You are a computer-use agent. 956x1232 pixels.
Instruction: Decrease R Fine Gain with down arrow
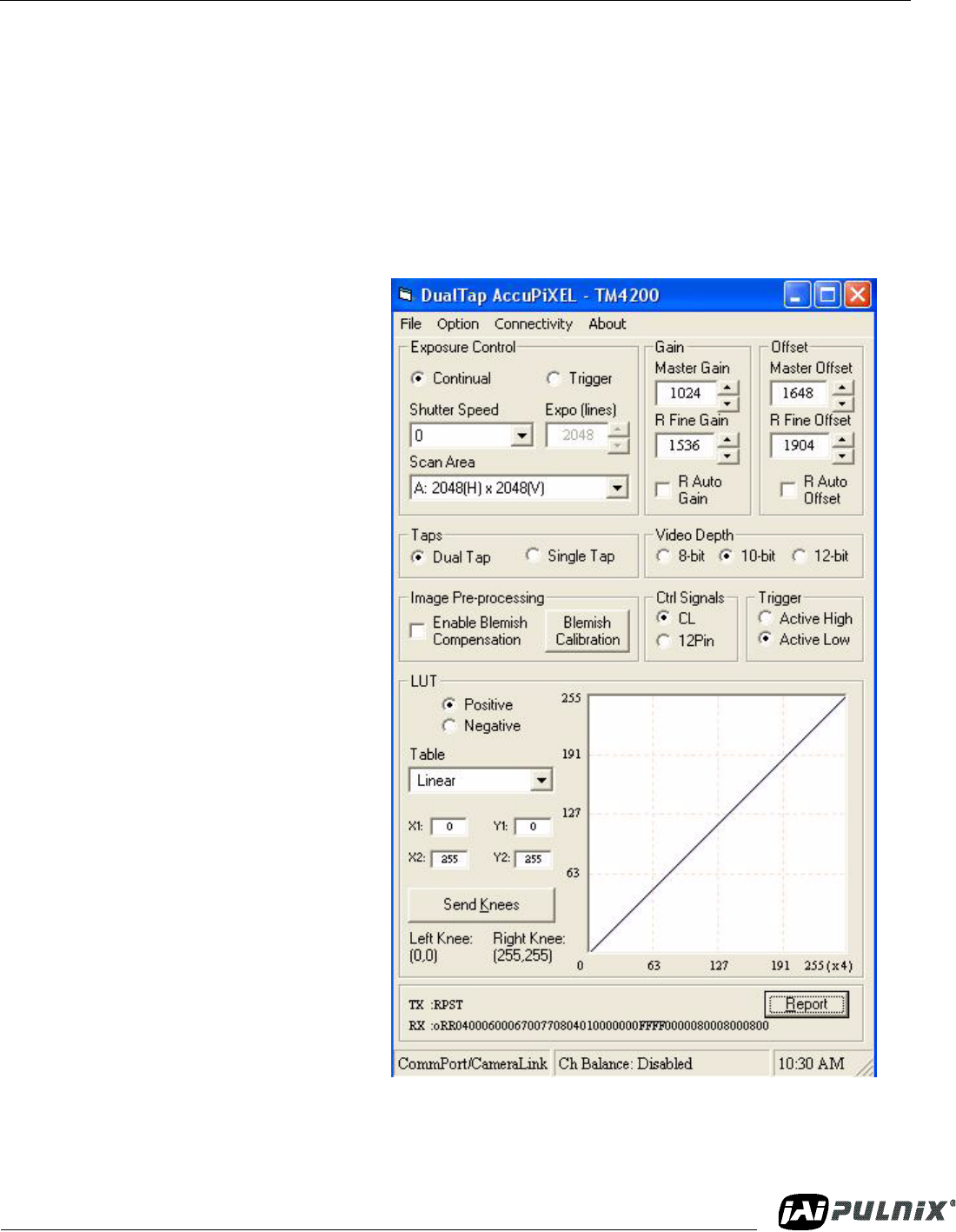(728, 455)
